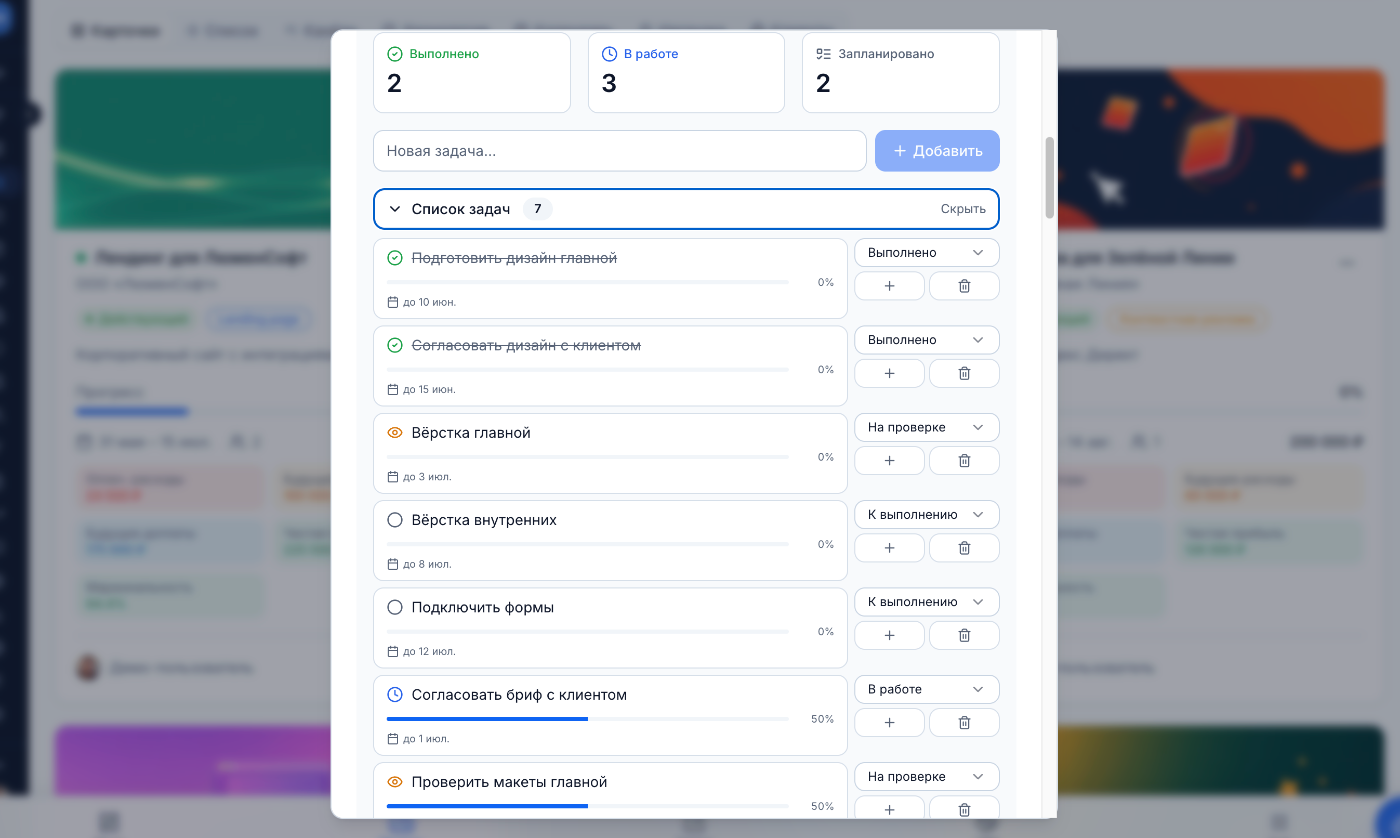The width and height of the screenshot is (1400, 838).
Task: Click calendar icon next to до 3 июл.
Action: pos(393,477)
